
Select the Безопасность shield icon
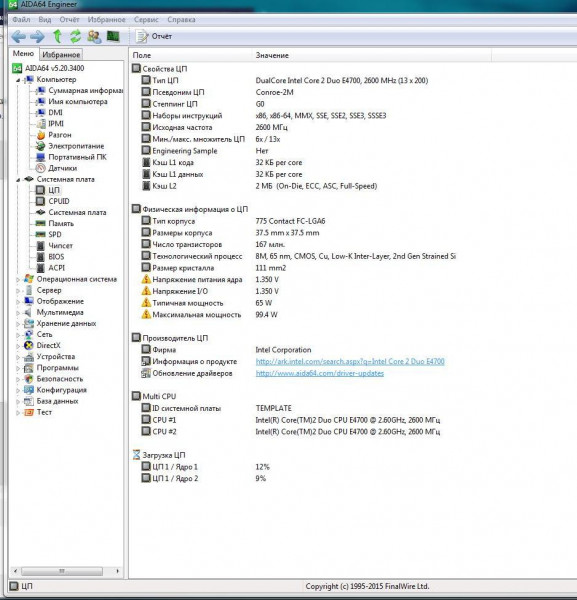click(29, 379)
